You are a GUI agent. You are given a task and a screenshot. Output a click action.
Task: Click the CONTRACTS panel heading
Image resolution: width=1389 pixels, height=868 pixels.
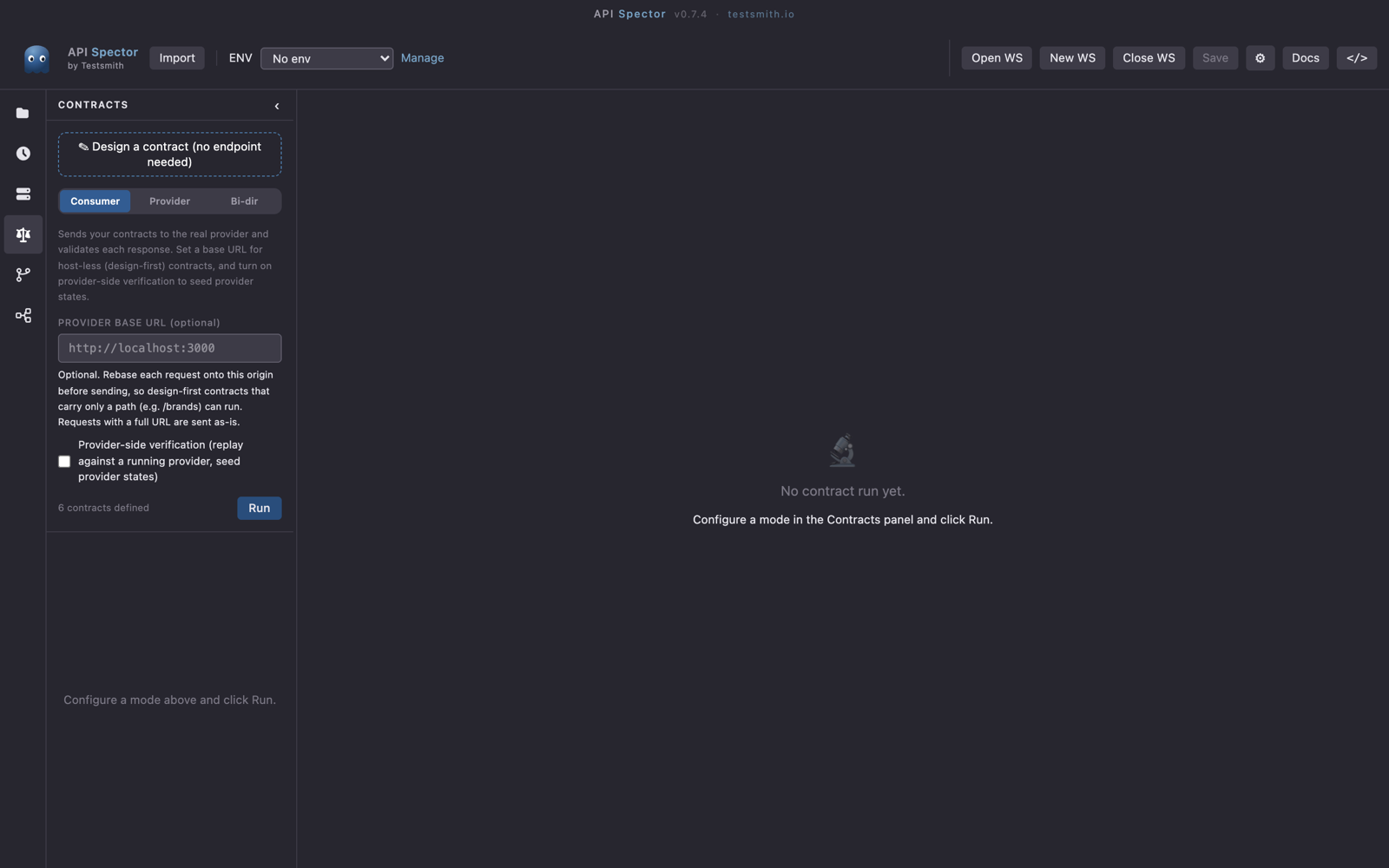(93, 105)
